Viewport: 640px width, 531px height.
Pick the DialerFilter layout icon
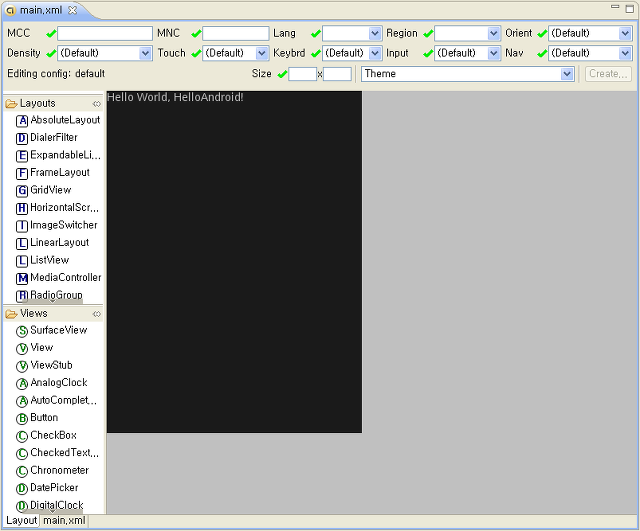coord(22,138)
